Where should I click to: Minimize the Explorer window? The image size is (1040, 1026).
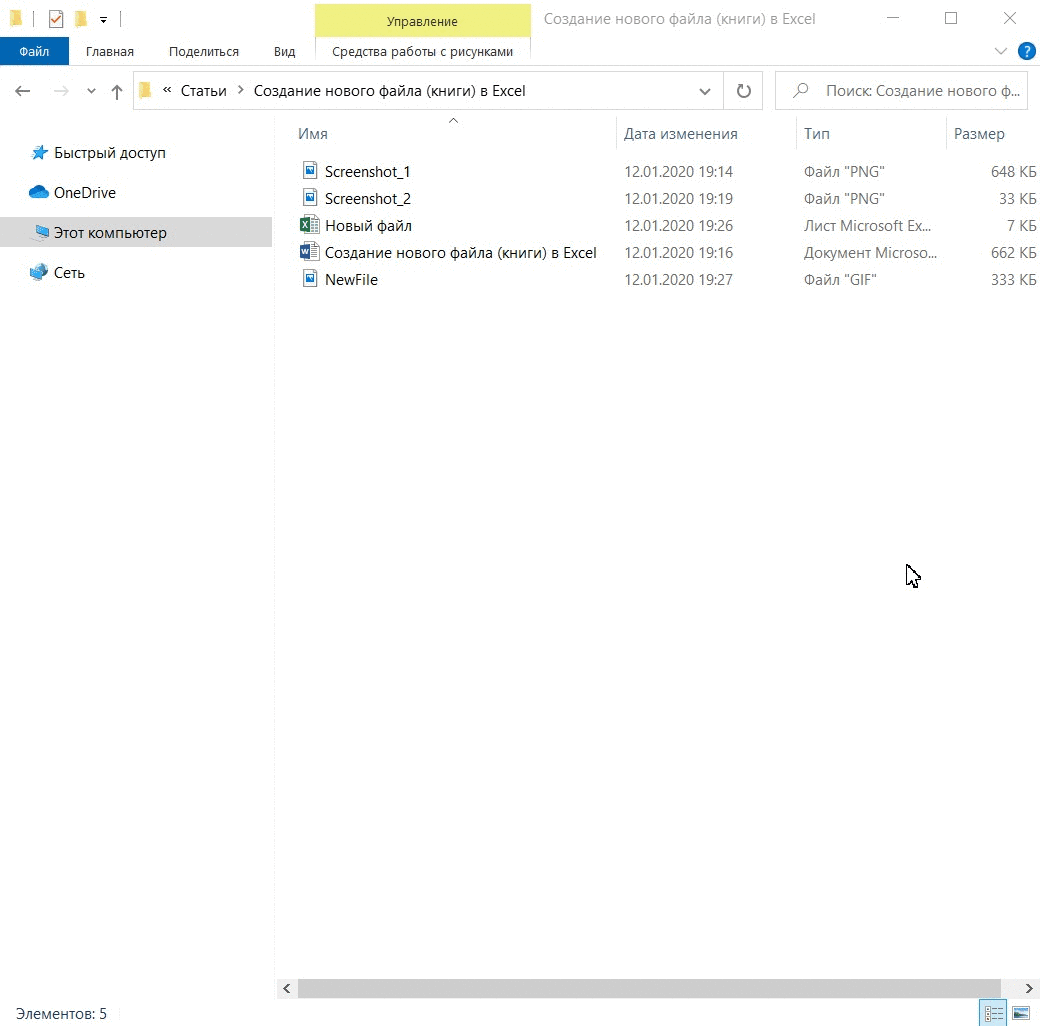(x=893, y=19)
